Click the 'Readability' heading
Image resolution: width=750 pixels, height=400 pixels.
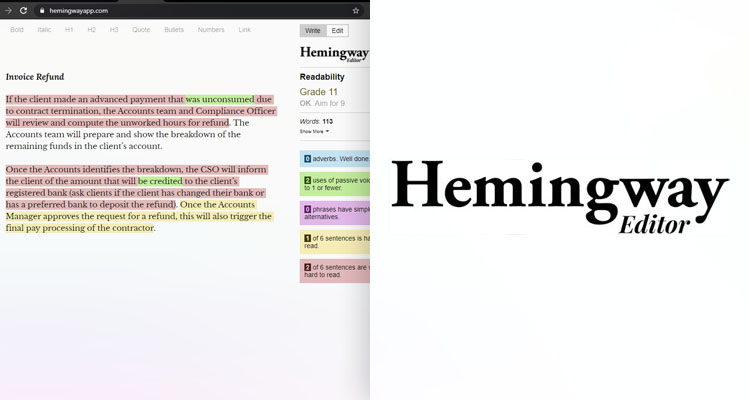(322, 77)
